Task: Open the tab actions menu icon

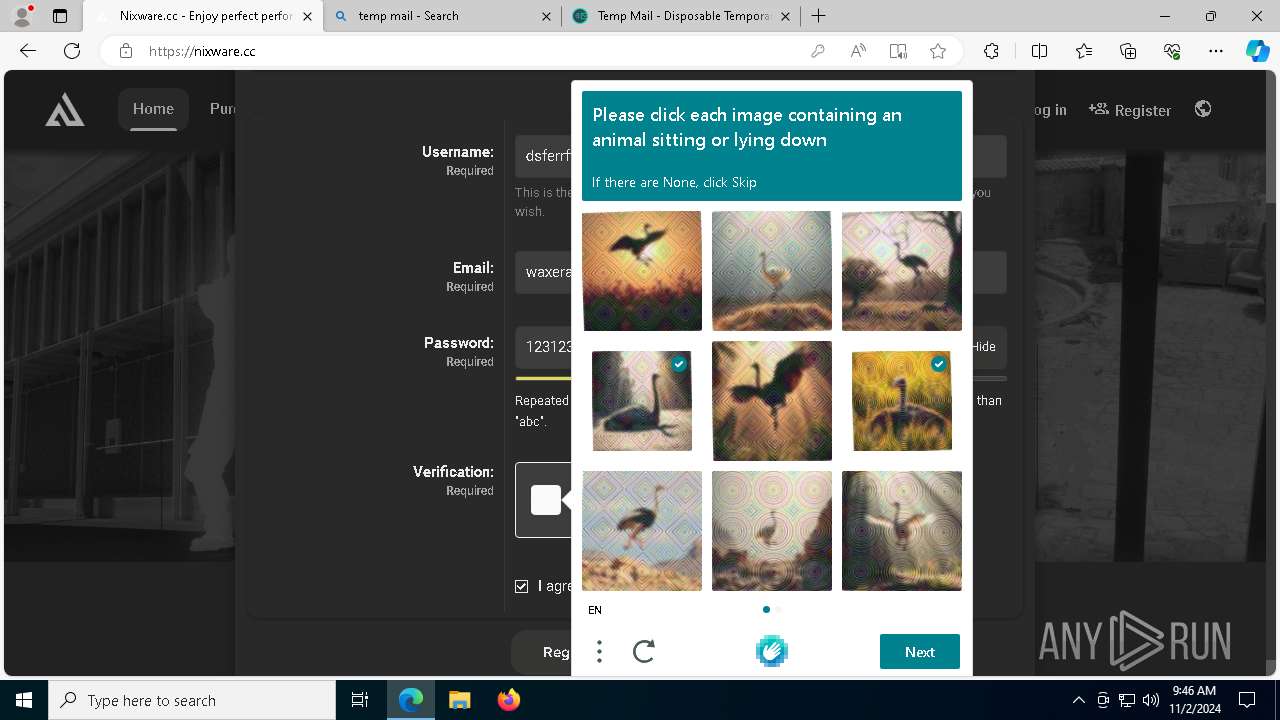Action: tap(60, 16)
